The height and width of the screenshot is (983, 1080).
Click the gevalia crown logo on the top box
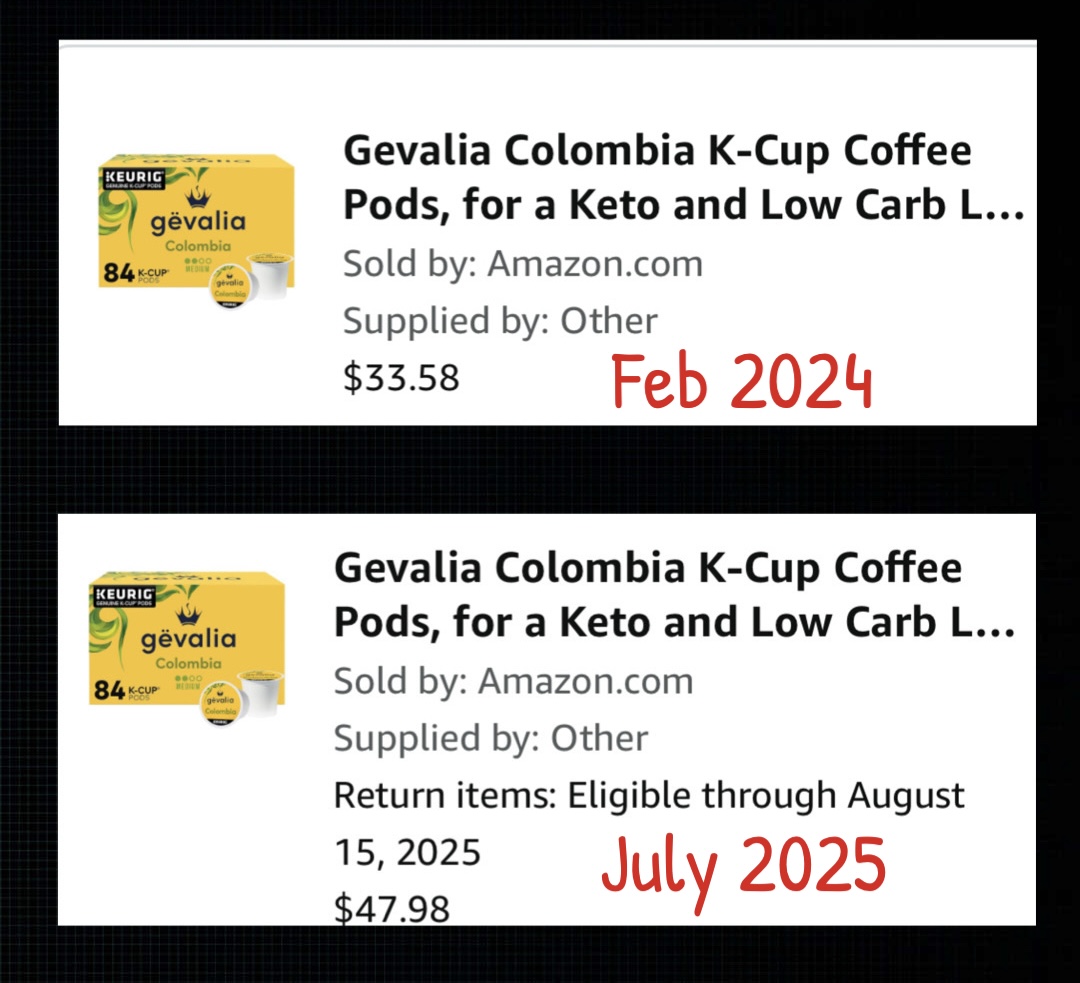point(198,198)
